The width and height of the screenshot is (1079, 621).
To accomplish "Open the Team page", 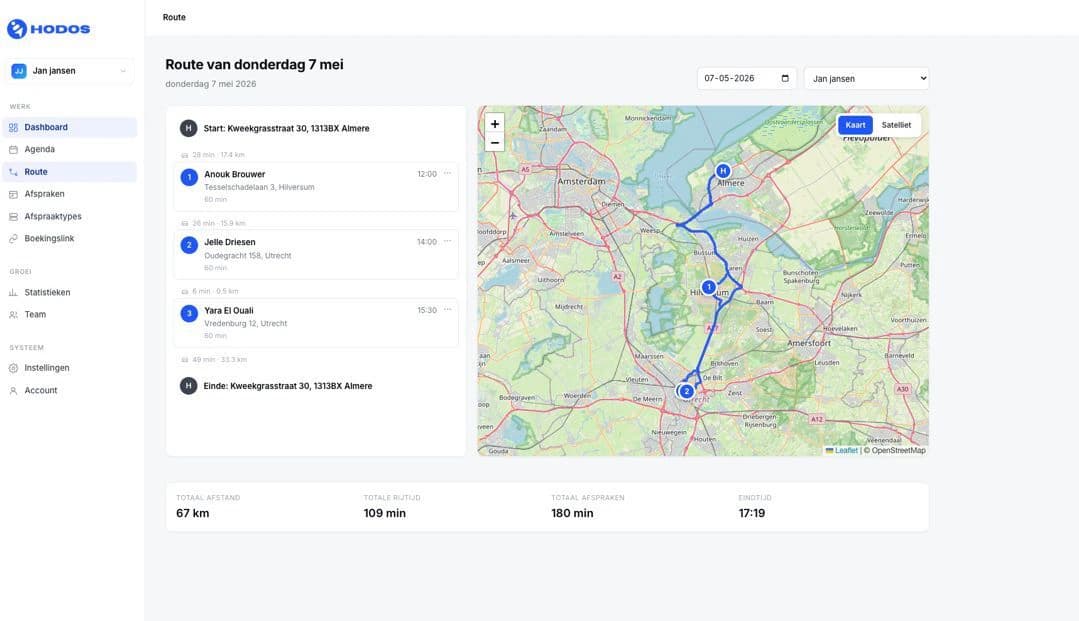I will pos(70,315).
